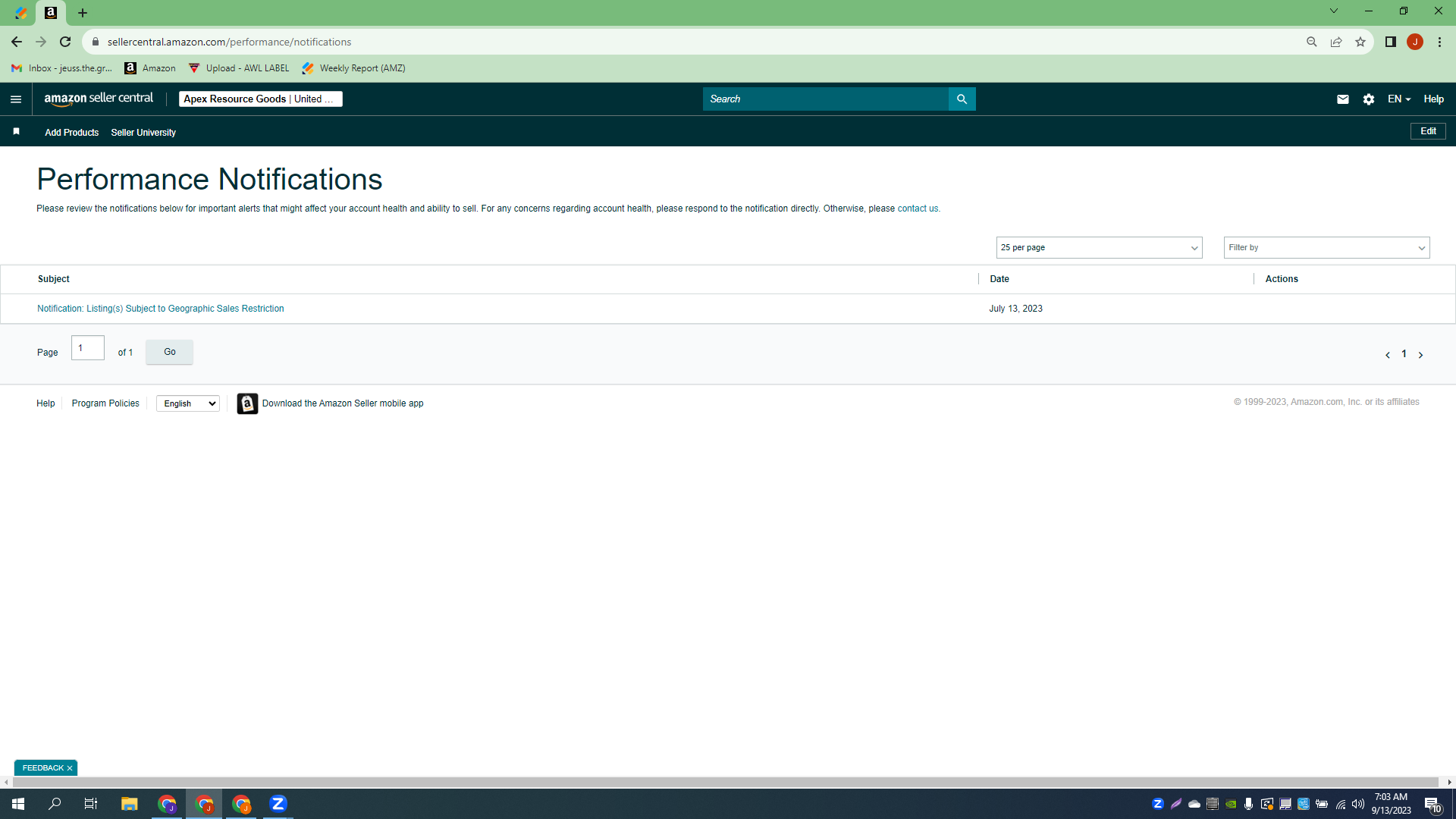The image size is (1456, 819).
Task: Click the amazon seller central logo
Action: point(99,99)
